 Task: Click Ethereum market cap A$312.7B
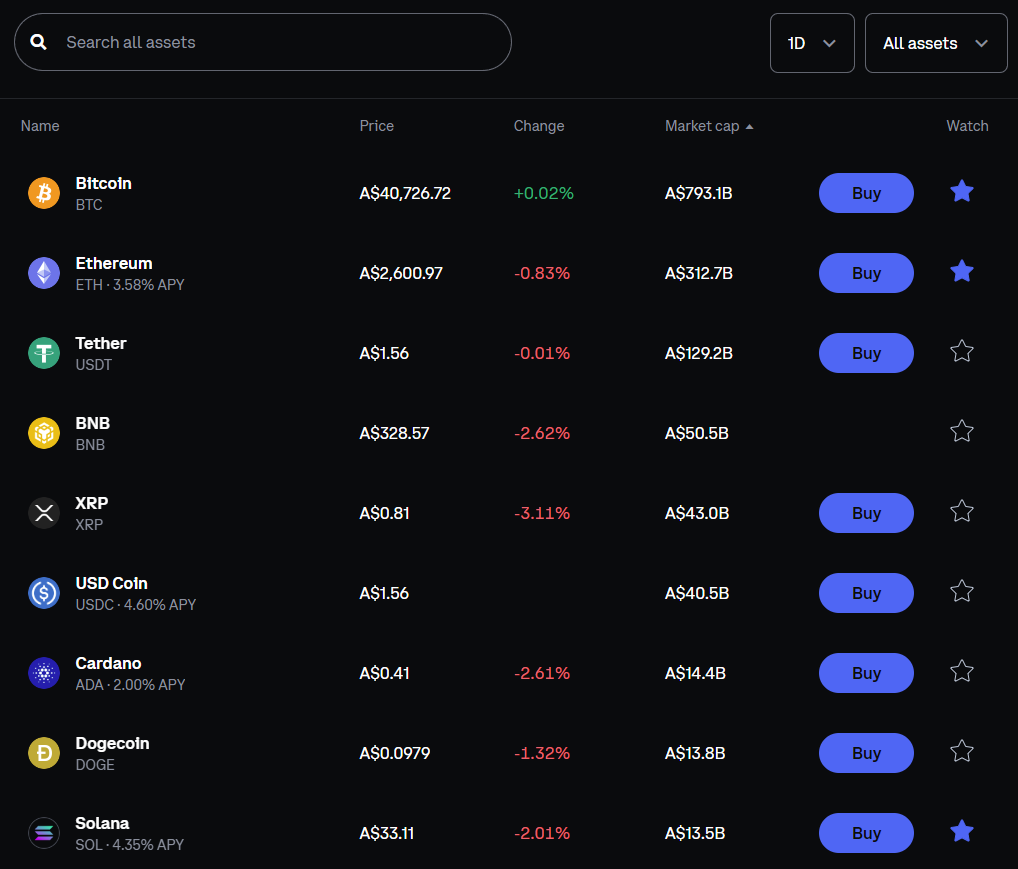click(x=699, y=273)
